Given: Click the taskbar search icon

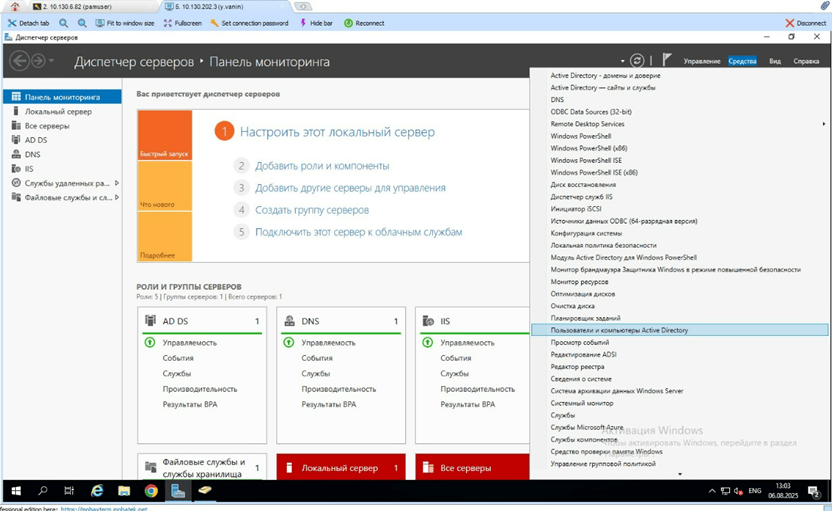Looking at the screenshot, I should click(43, 491).
